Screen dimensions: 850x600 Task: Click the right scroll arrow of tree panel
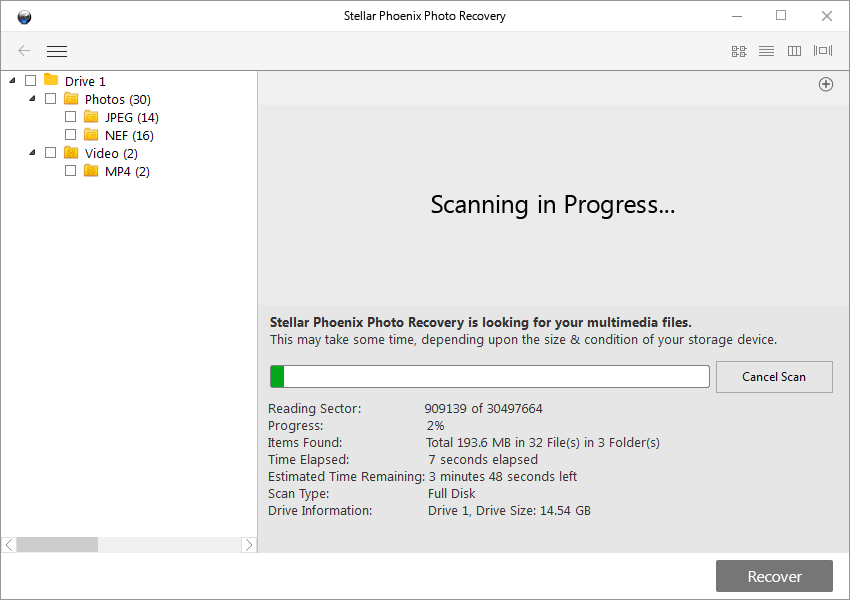[249, 545]
